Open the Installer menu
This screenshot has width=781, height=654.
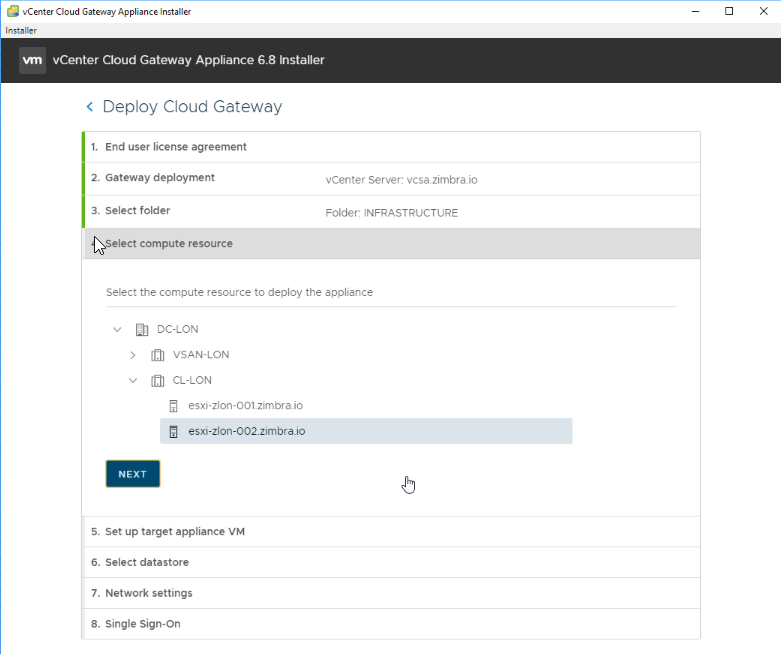21,30
